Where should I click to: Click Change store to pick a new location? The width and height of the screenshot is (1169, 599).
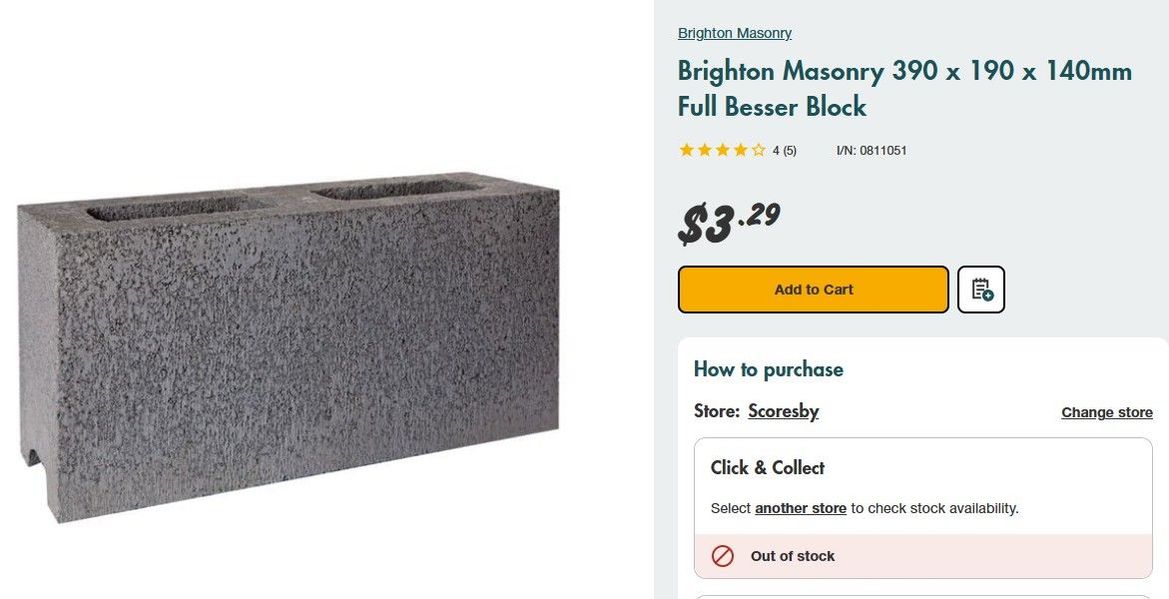[x=1106, y=412]
